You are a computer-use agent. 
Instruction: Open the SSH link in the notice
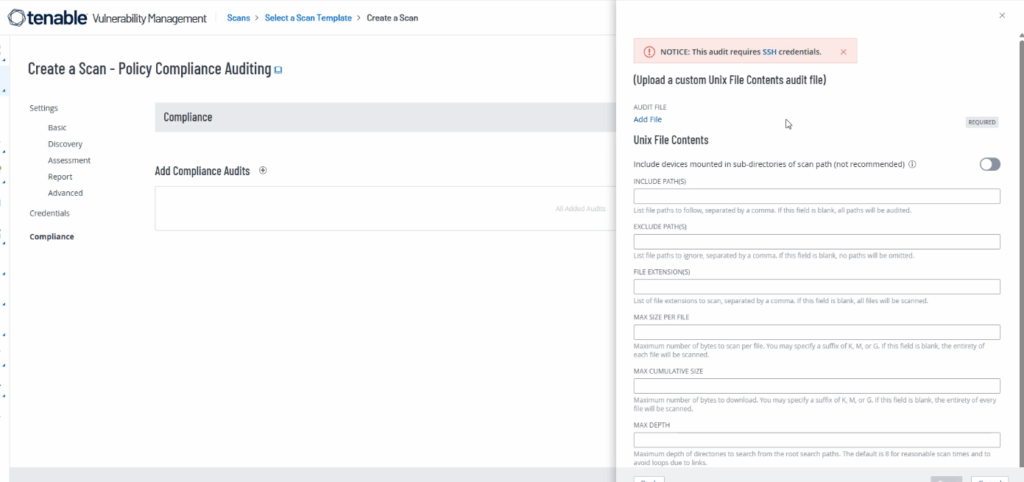pyautogui.click(x=769, y=51)
